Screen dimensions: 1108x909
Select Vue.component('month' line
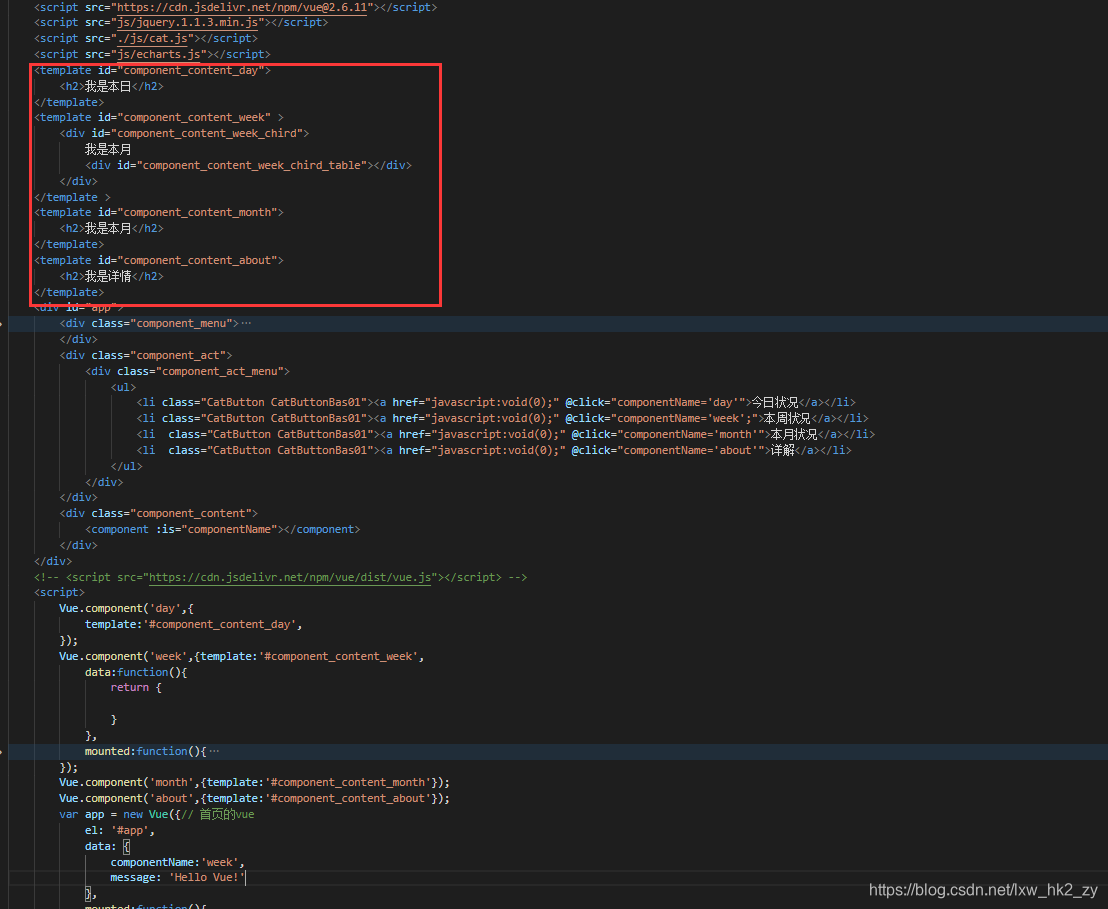click(254, 782)
